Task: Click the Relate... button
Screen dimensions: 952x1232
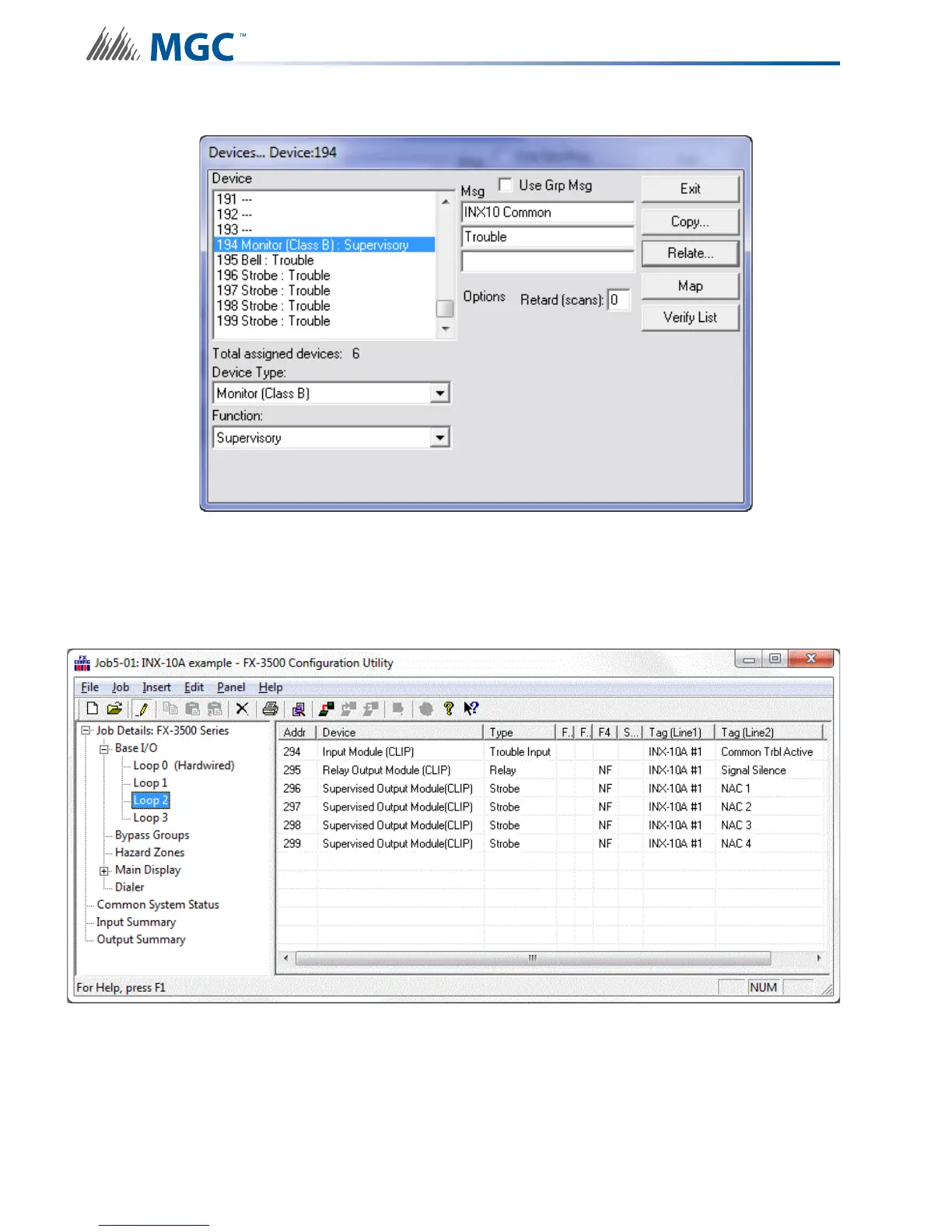Action: coord(690,254)
